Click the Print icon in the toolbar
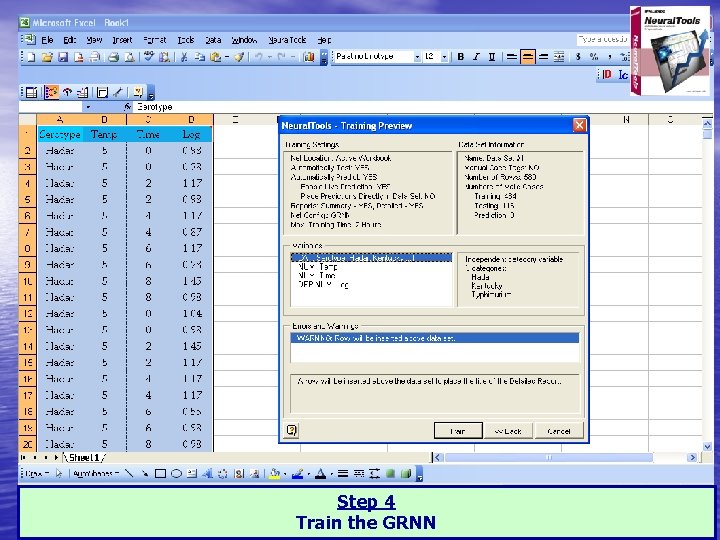 pyautogui.click(x=113, y=57)
